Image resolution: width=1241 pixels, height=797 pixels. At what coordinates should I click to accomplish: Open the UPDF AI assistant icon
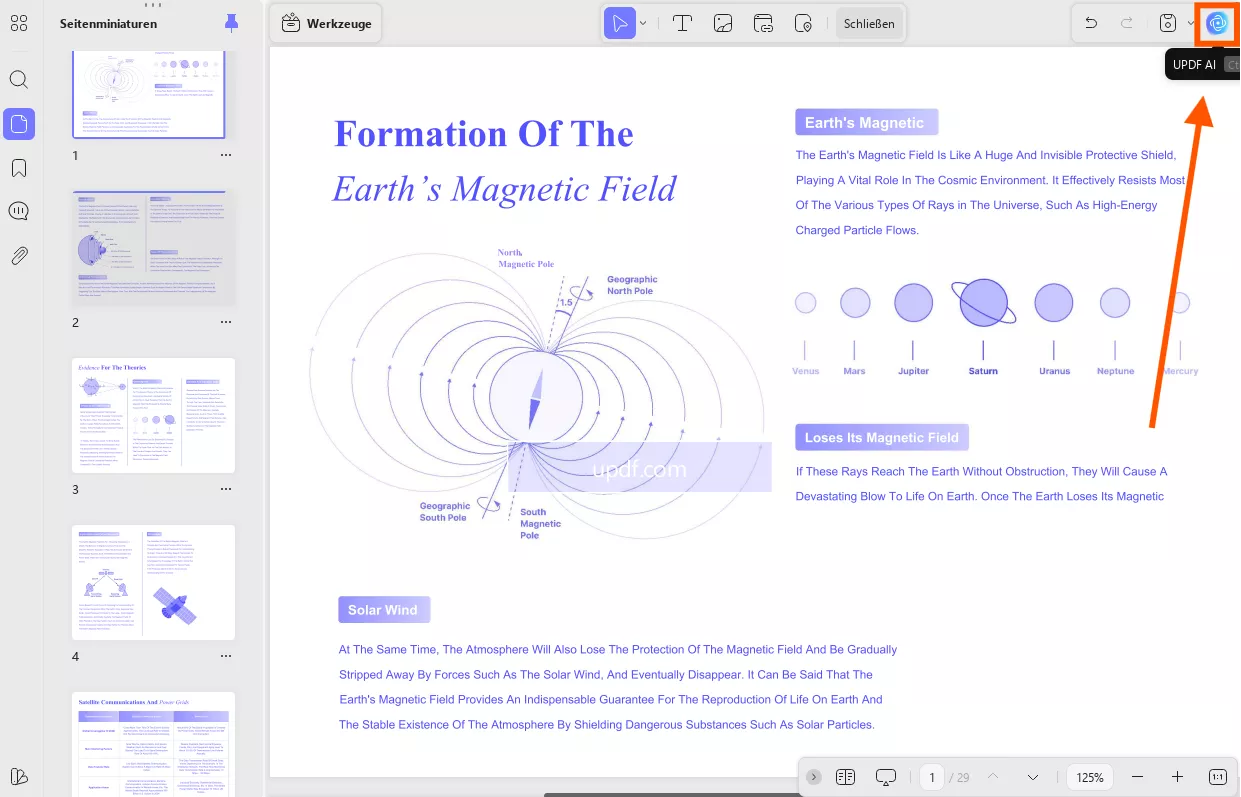pos(1217,23)
